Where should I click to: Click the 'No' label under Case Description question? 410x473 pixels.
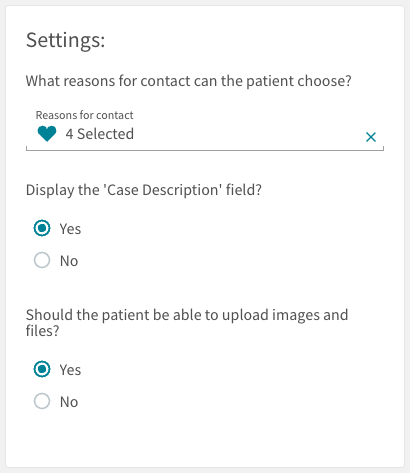(69, 261)
